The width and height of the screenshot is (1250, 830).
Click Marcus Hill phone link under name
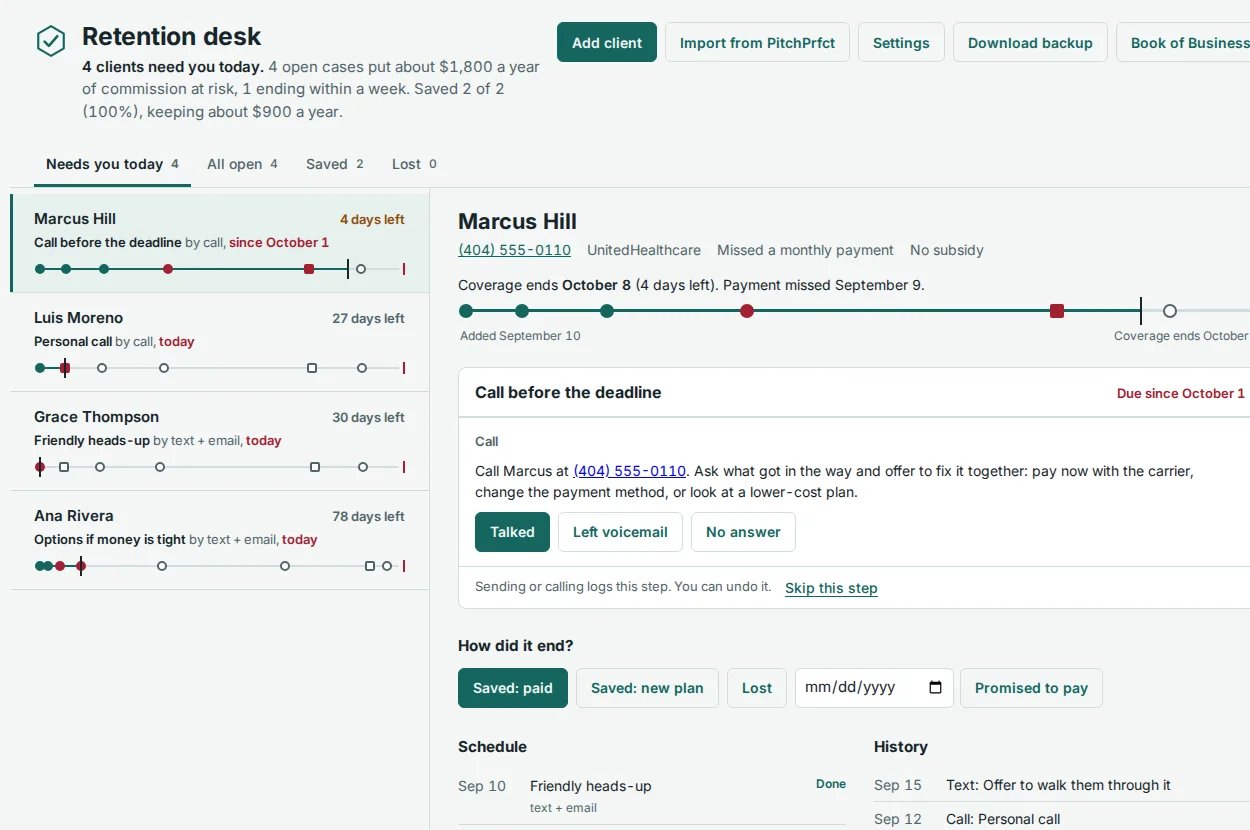[x=514, y=250]
